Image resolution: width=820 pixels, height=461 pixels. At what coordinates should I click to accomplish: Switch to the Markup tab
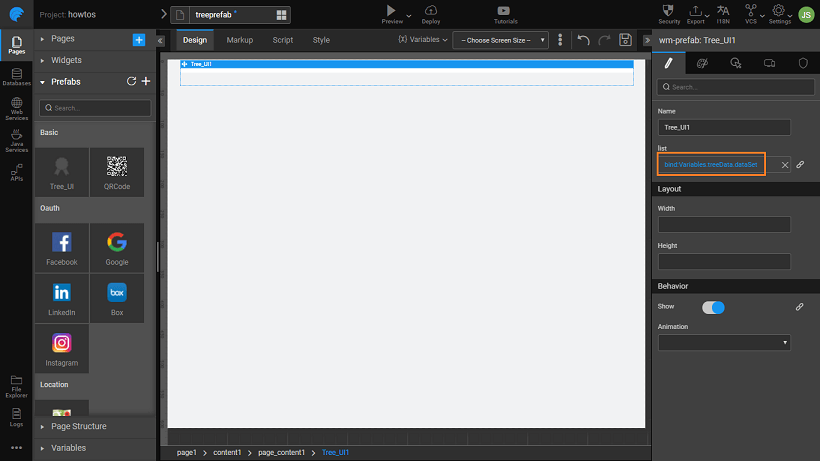pyautogui.click(x=239, y=40)
